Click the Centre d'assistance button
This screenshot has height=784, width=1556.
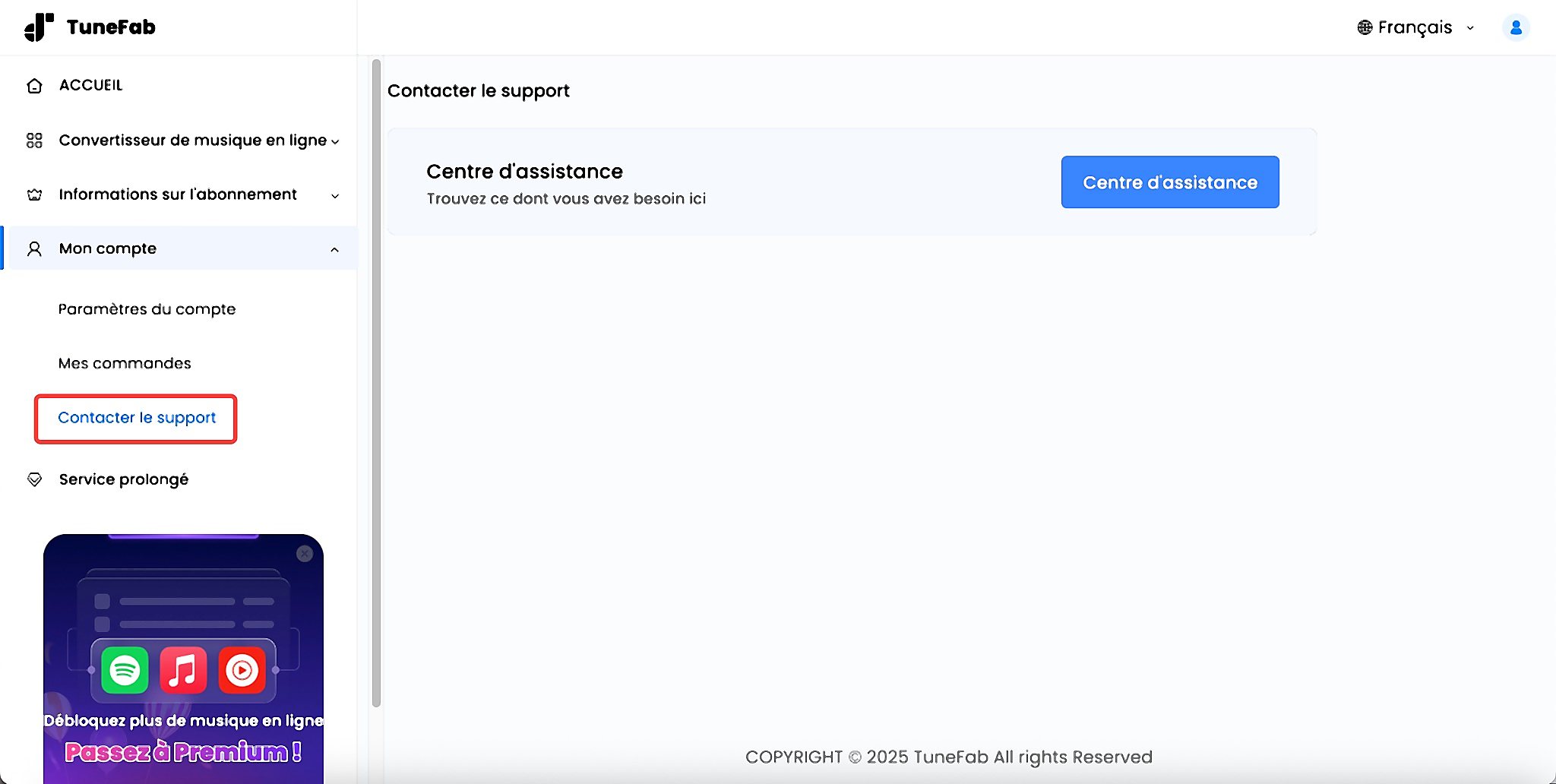coord(1169,182)
